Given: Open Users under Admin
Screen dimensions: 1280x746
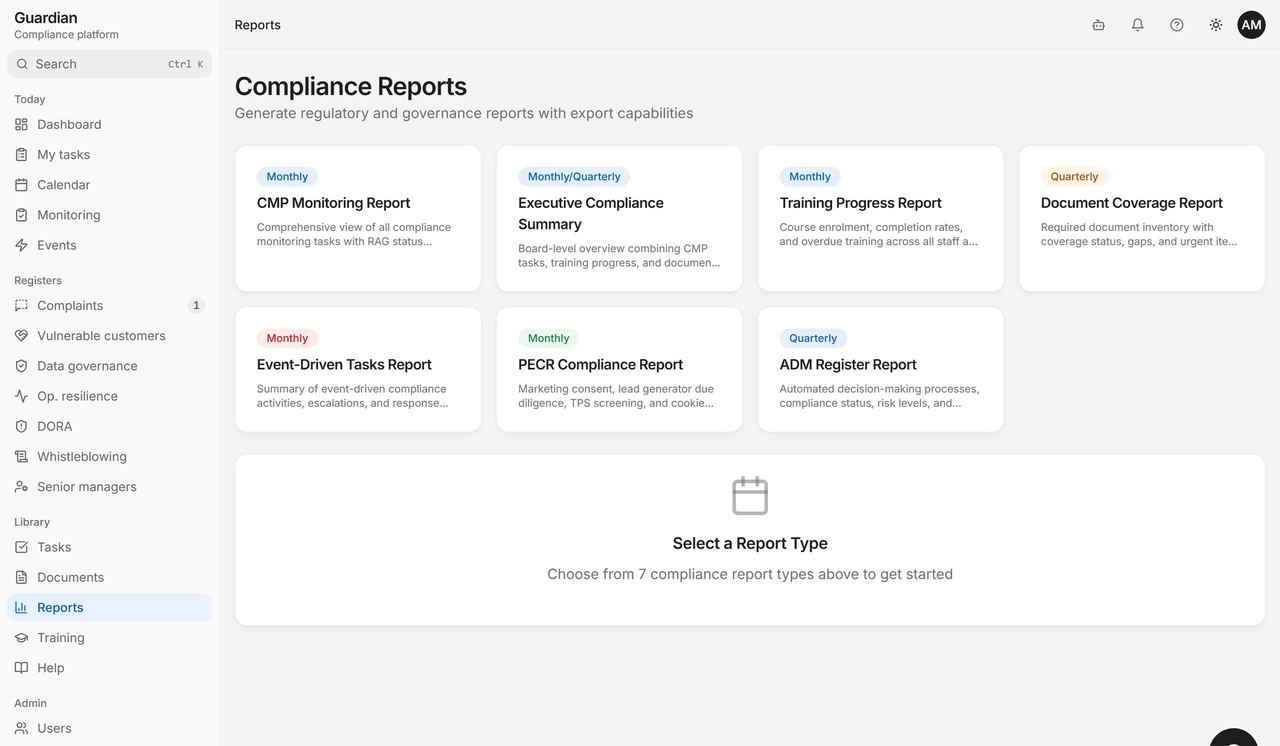Looking at the screenshot, I should click(x=110, y=728).
